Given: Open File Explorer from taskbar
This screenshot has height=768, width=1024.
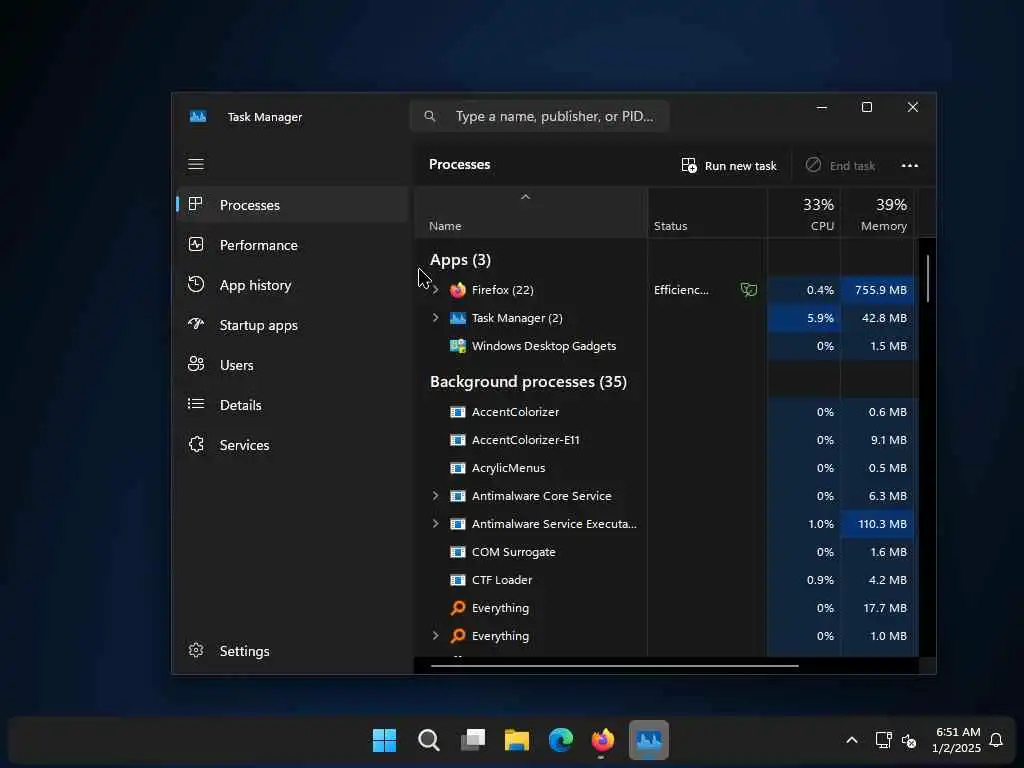Looking at the screenshot, I should (x=517, y=740).
